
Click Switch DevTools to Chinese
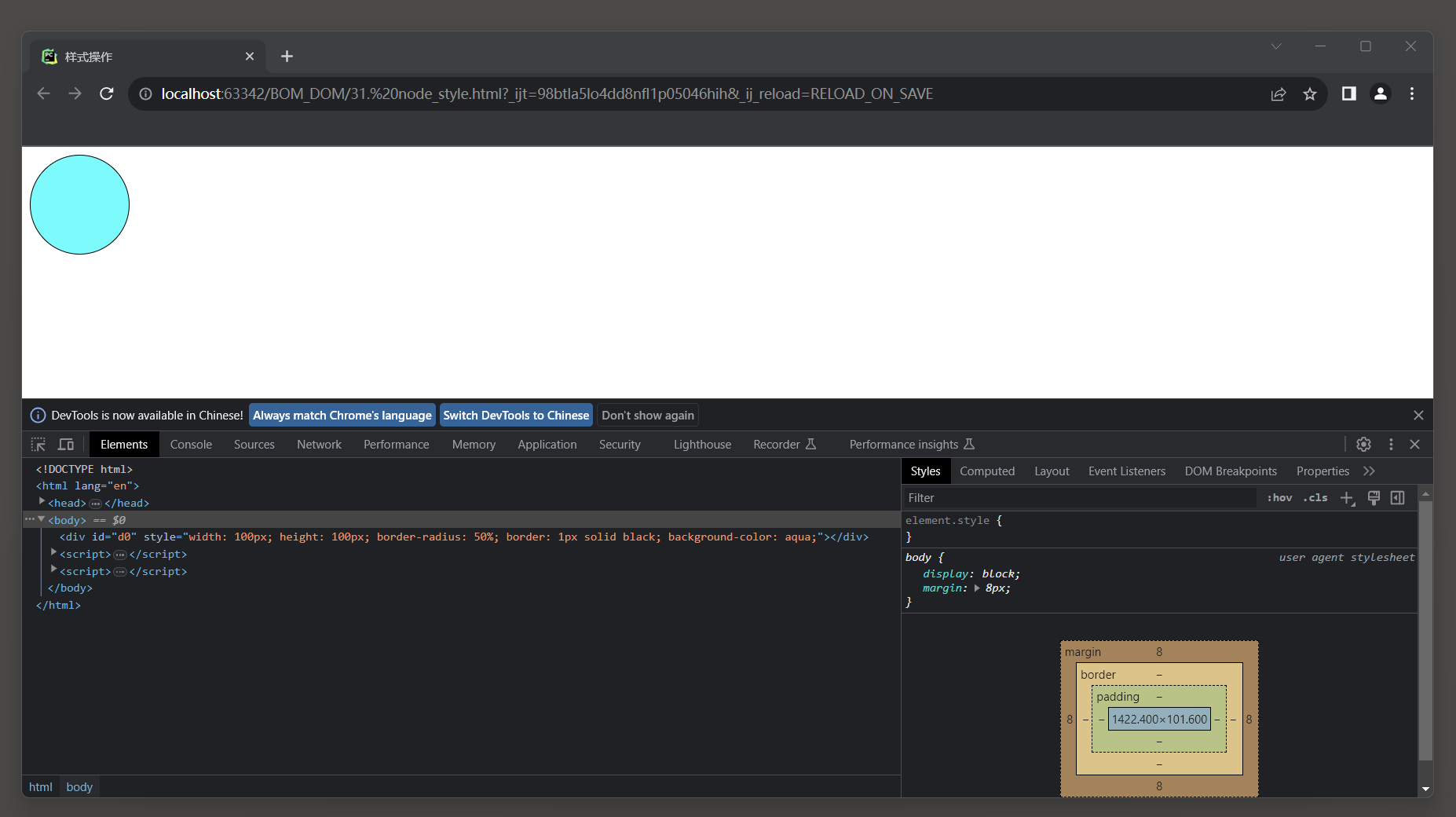coord(516,416)
